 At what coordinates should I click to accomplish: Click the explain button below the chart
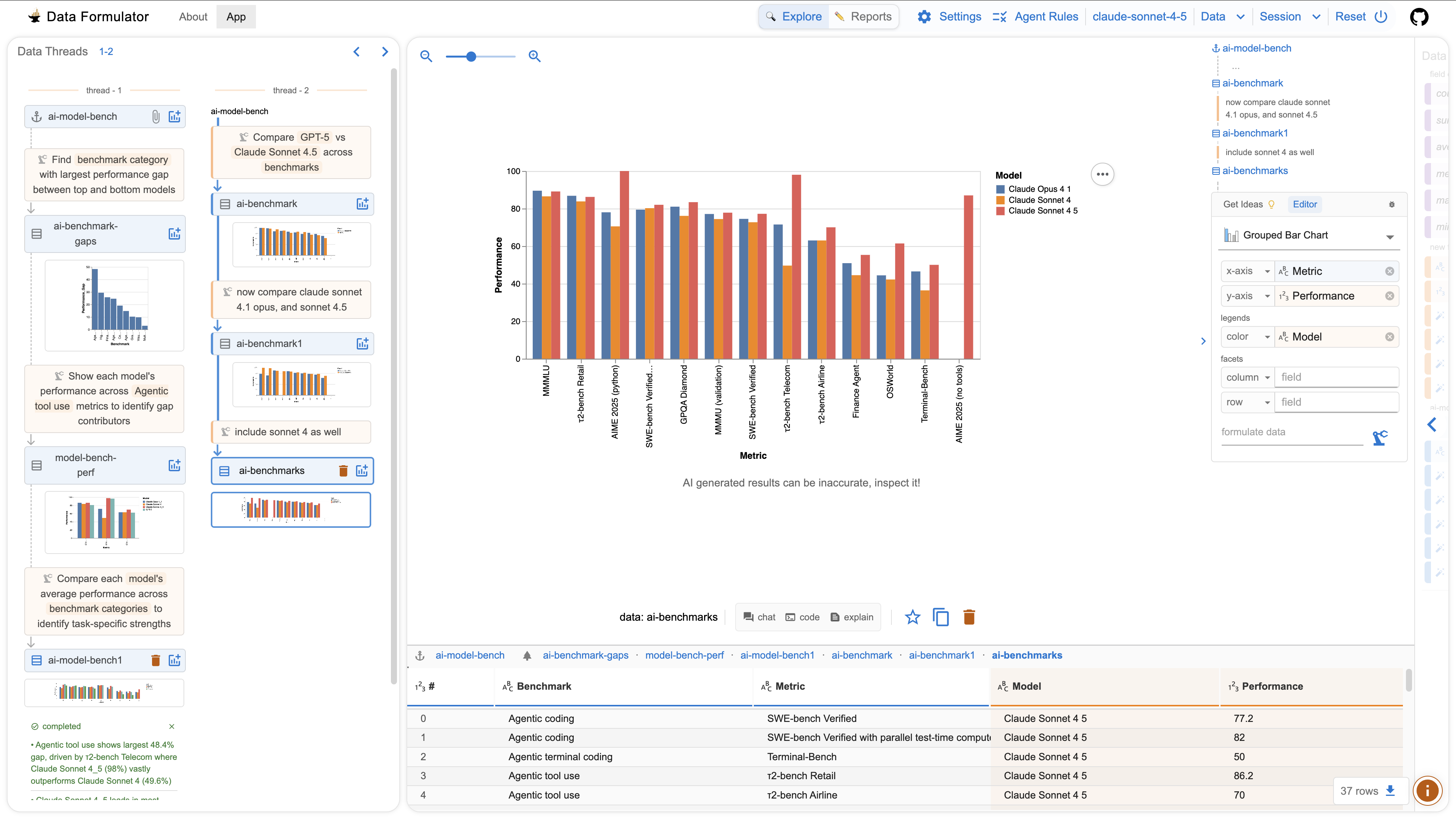(851, 617)
